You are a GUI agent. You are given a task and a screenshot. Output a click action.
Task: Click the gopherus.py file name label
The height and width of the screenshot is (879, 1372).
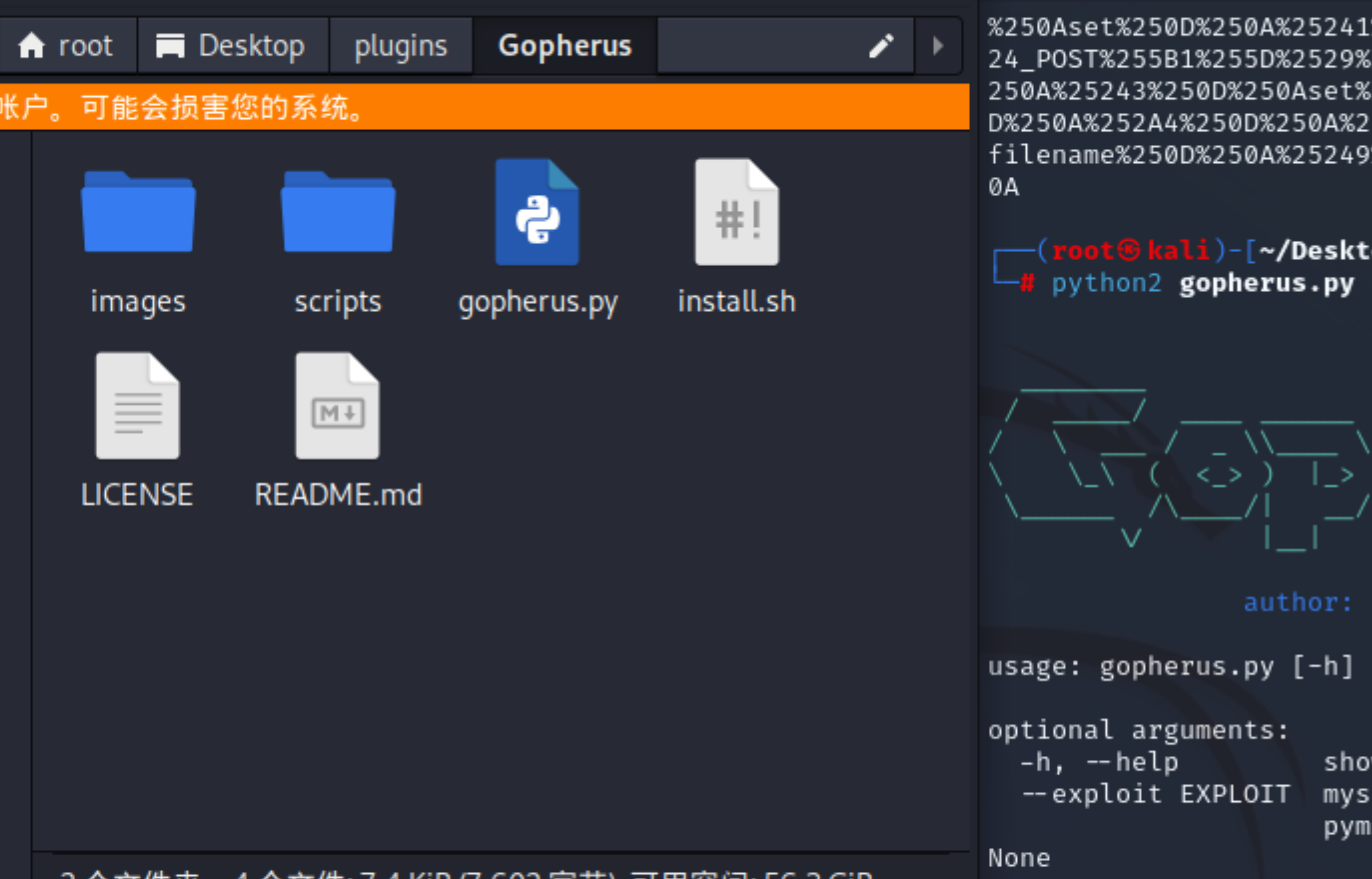point(538,302)
